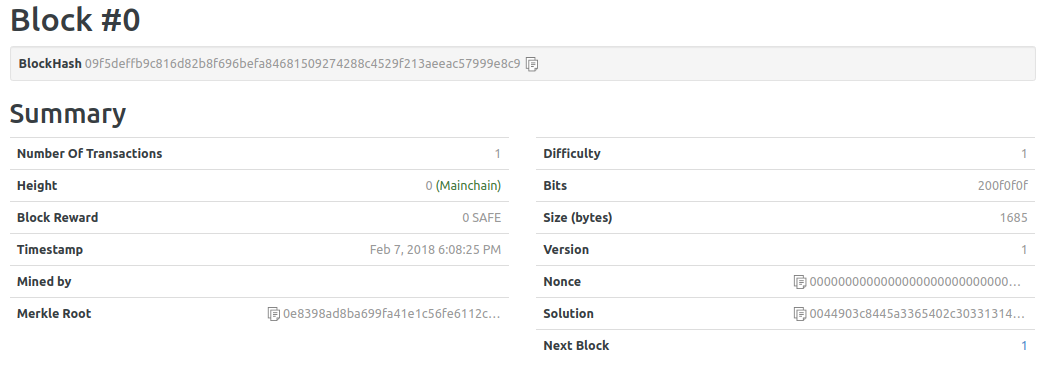The height and width of the screenshot is (375, 1046).
Task: Click the green (Mainchain) label
Action: 468,185
